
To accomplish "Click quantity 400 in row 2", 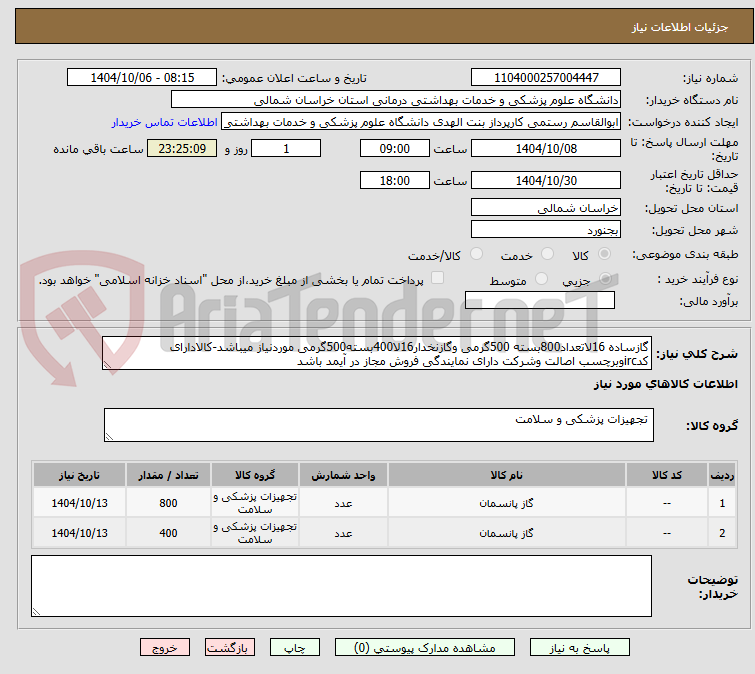I will (168, 533).
